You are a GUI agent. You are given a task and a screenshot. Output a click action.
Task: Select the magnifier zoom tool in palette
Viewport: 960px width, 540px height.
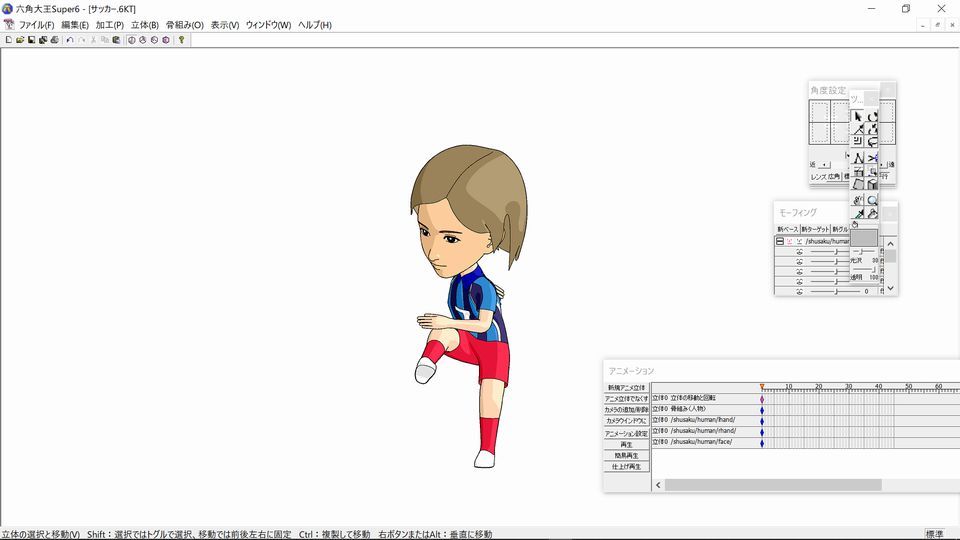[872, 200]
